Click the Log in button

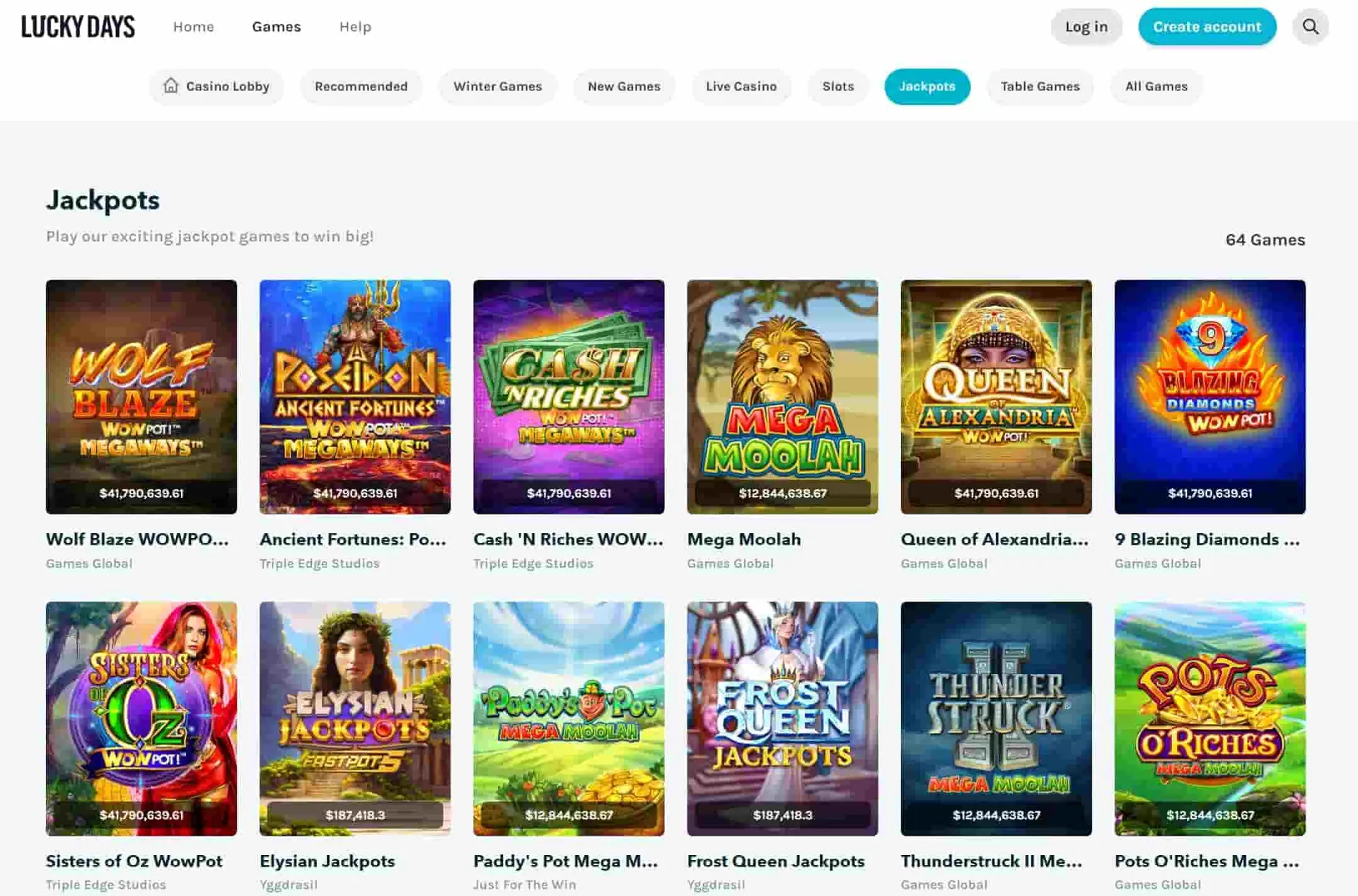point(1086,27)
